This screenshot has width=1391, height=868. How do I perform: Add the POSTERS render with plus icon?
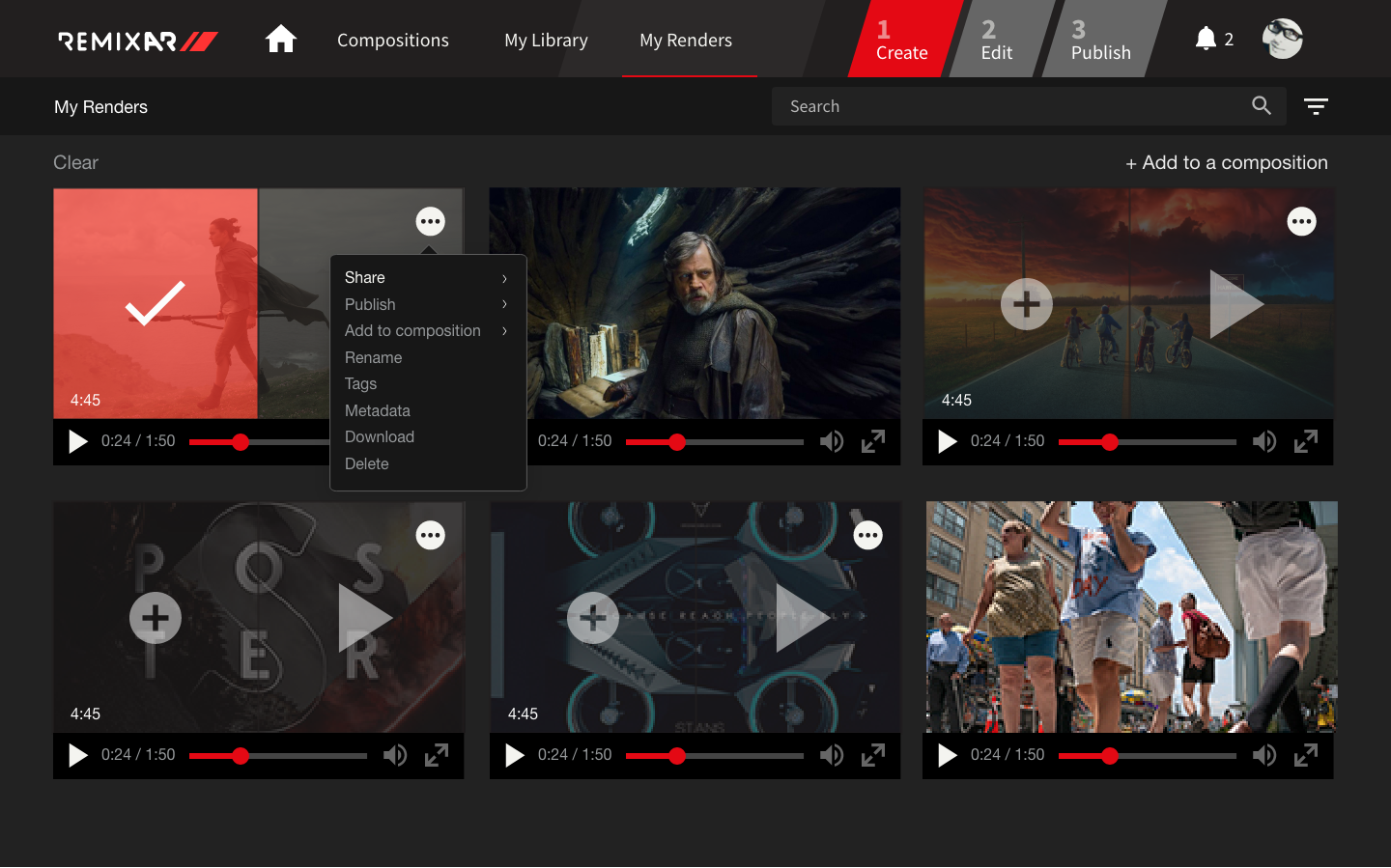[x=155, y=618]
